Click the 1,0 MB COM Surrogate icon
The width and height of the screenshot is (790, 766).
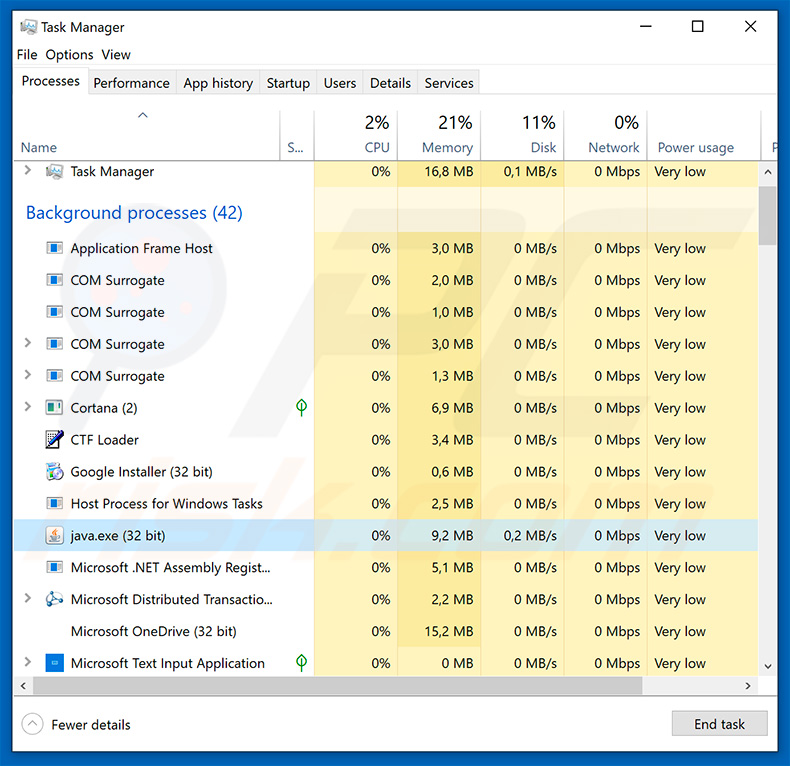pos(54,312)
